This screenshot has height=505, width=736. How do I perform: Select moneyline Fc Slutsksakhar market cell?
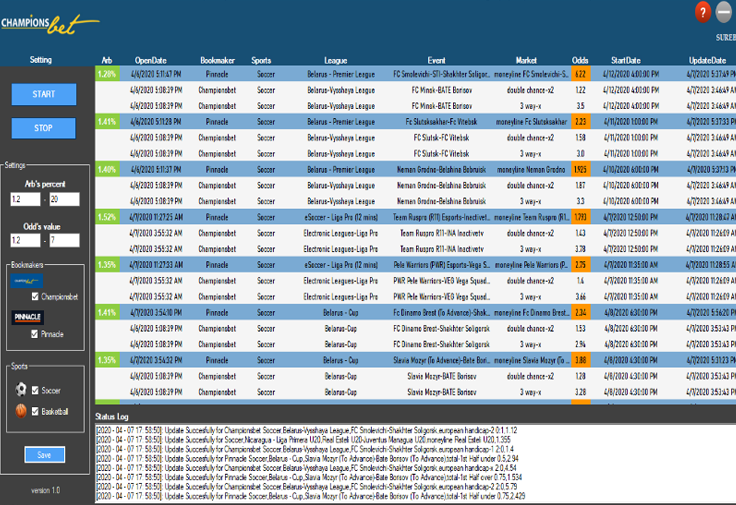pyautogui.click(x=531, y=122)
